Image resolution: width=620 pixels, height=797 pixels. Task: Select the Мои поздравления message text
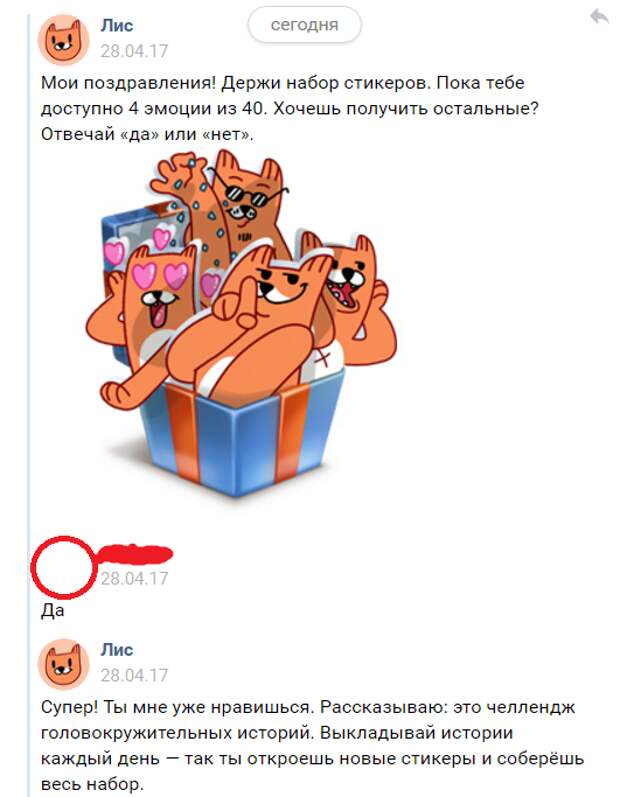click(x=290, y=108)
